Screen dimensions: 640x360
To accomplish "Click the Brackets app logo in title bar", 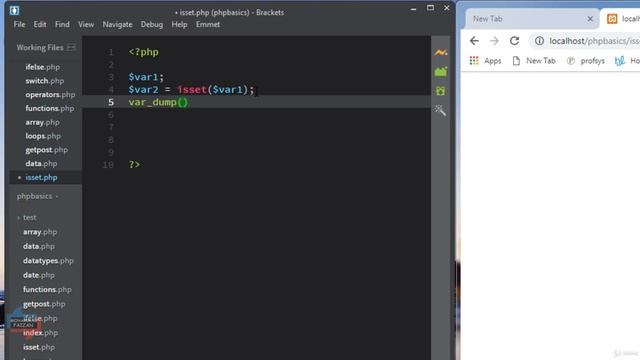I will [x=14, y=10].
